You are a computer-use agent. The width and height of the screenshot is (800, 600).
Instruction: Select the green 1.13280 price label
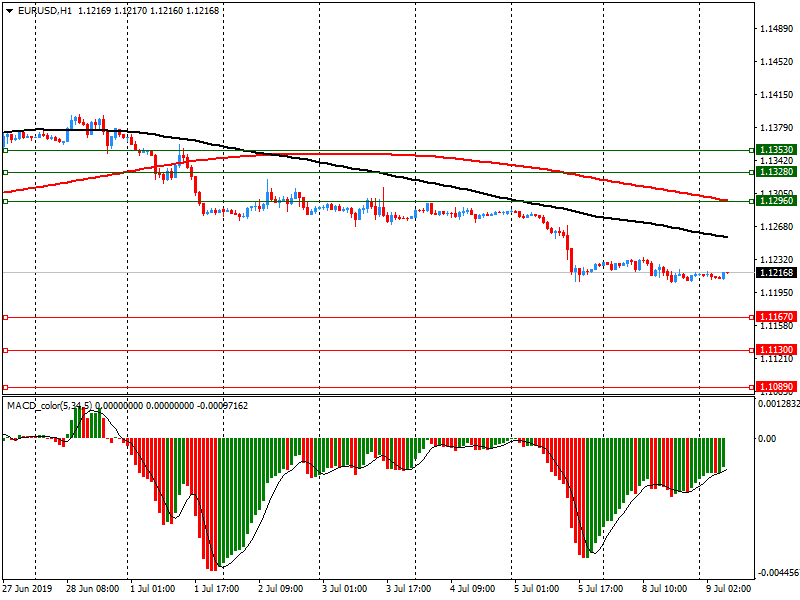tap(776, 172)
